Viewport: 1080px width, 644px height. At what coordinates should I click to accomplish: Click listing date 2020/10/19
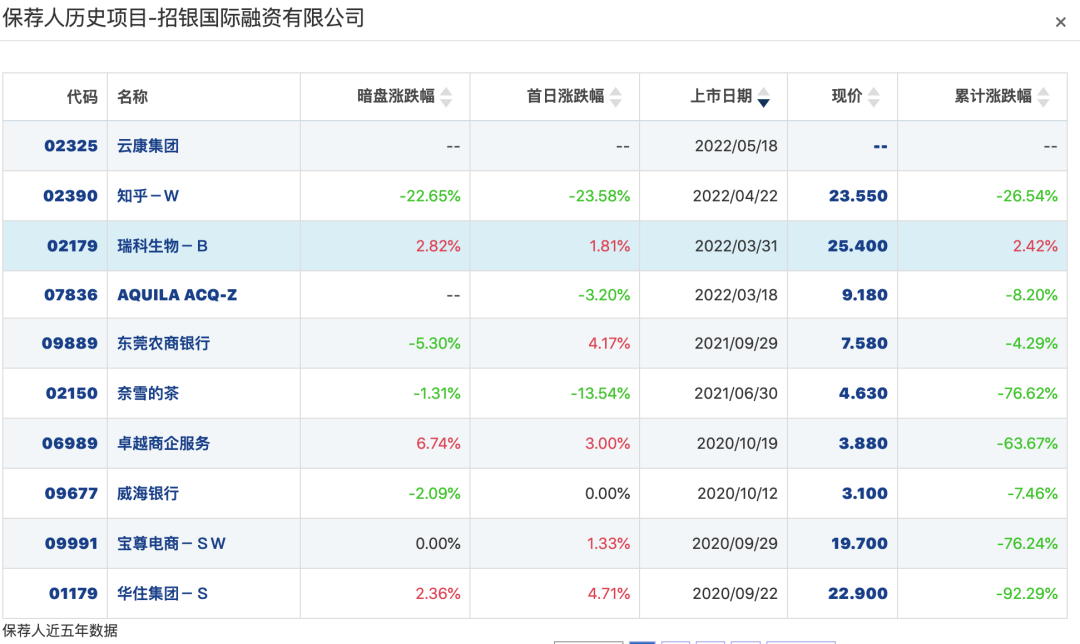(737, 443)
